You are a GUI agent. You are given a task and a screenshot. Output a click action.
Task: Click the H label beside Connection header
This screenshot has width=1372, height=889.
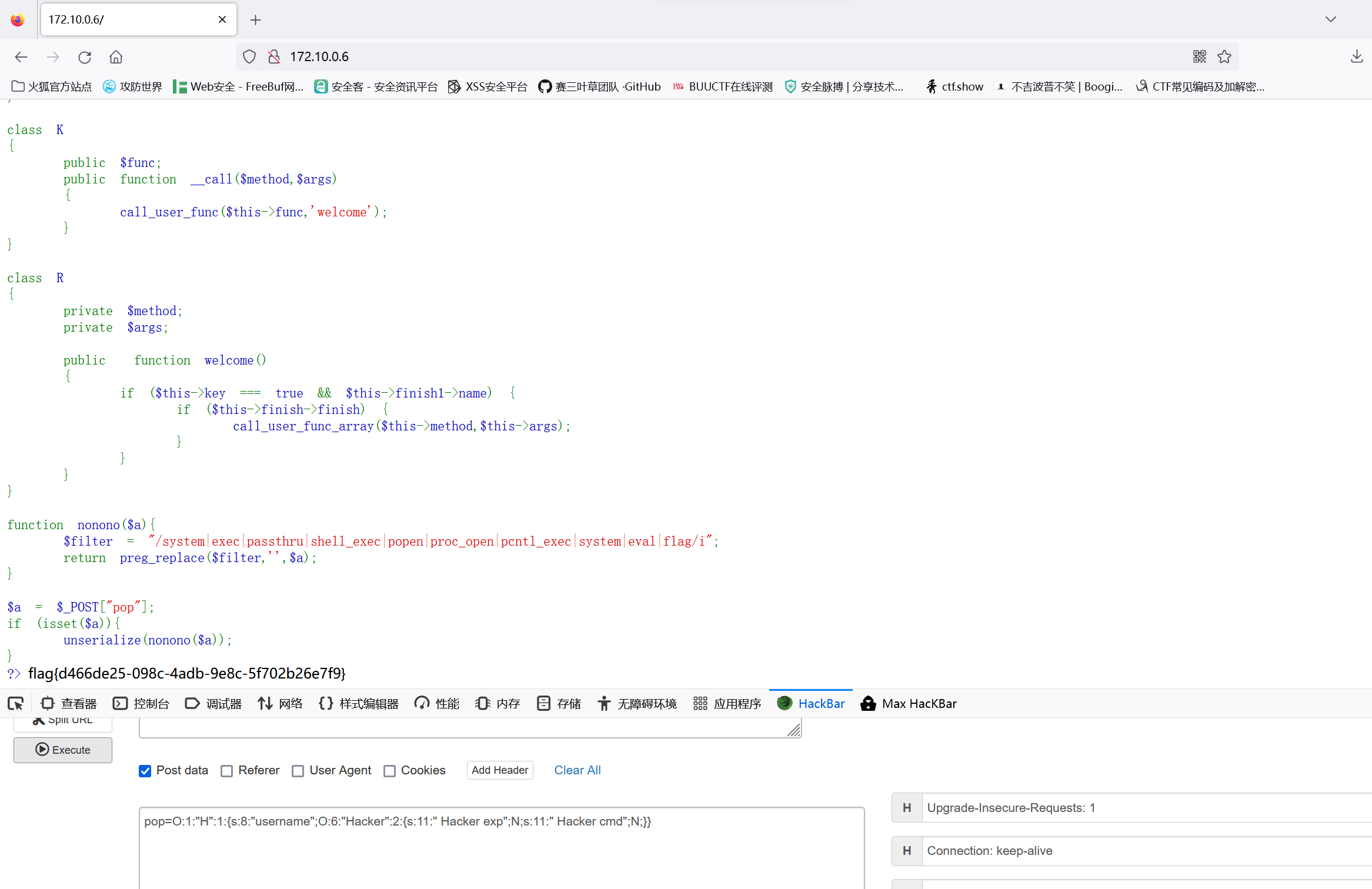click(907, 851)
